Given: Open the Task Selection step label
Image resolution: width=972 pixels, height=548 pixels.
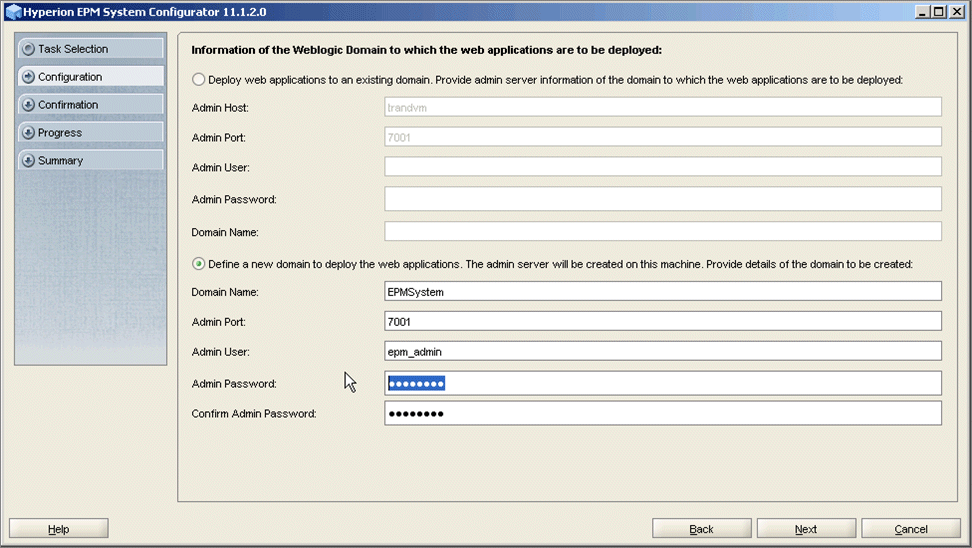Looking at the screenshot, I should pyautogui.click(x=73, y=49).
